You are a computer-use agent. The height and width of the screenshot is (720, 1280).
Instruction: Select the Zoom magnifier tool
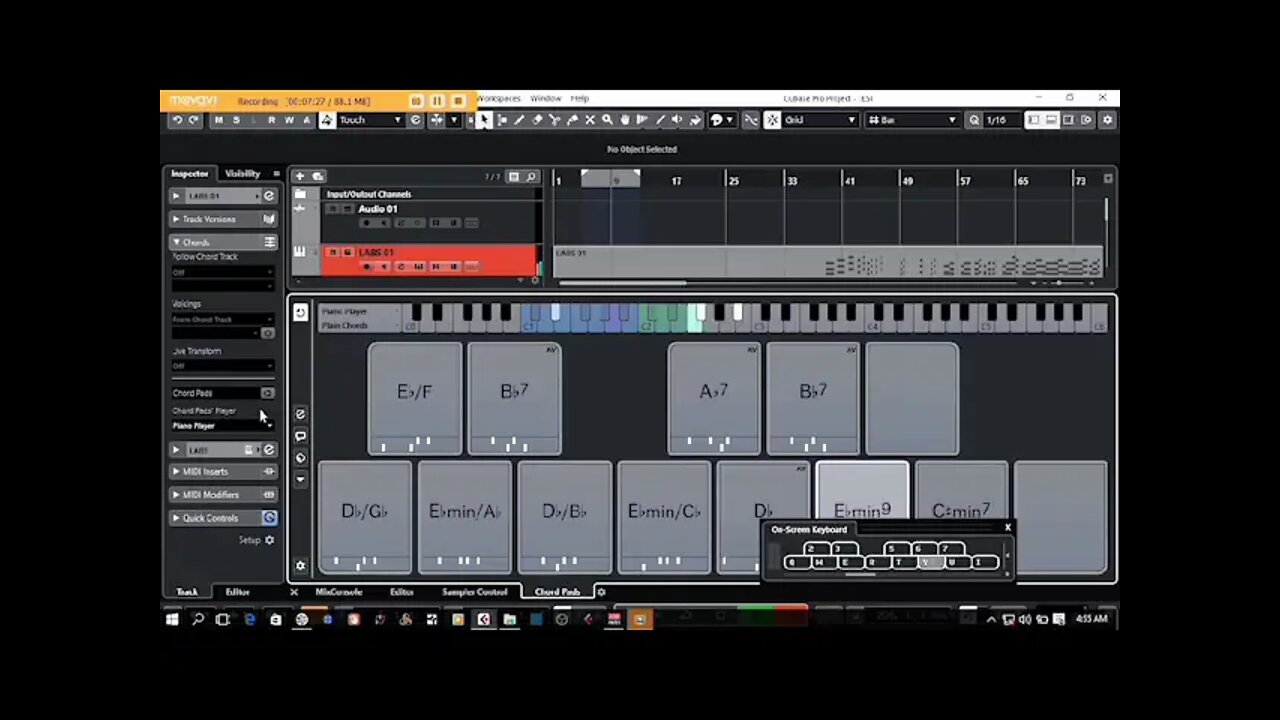point(607,120)
